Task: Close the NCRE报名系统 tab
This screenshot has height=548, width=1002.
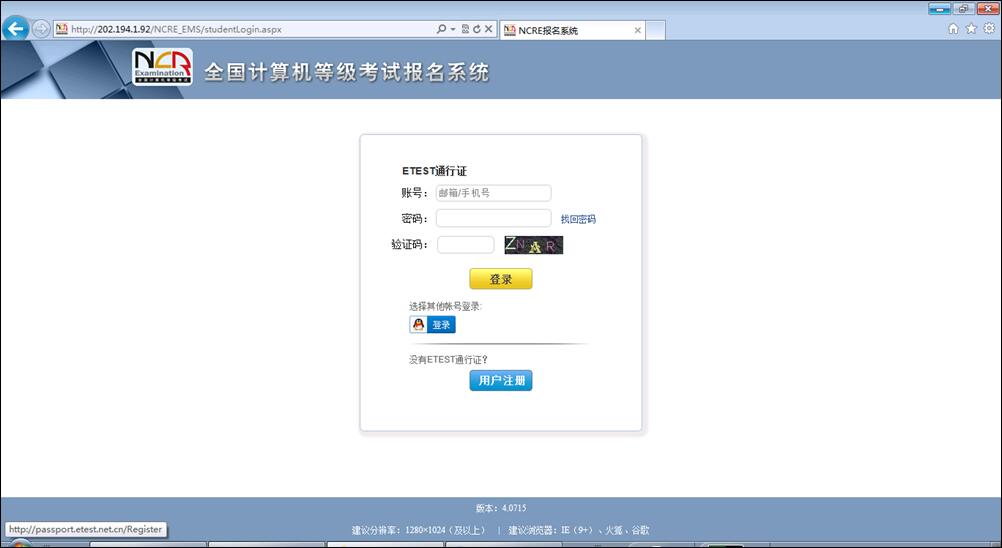Action: [637, 30]
